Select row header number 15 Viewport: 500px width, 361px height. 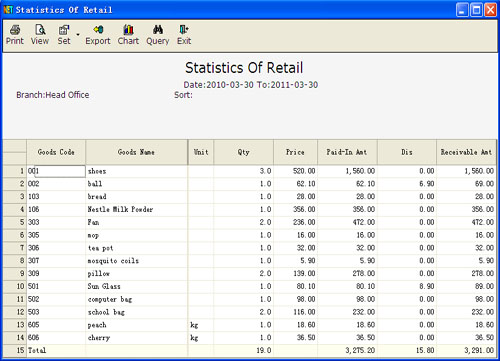click(x=15, y=350)
